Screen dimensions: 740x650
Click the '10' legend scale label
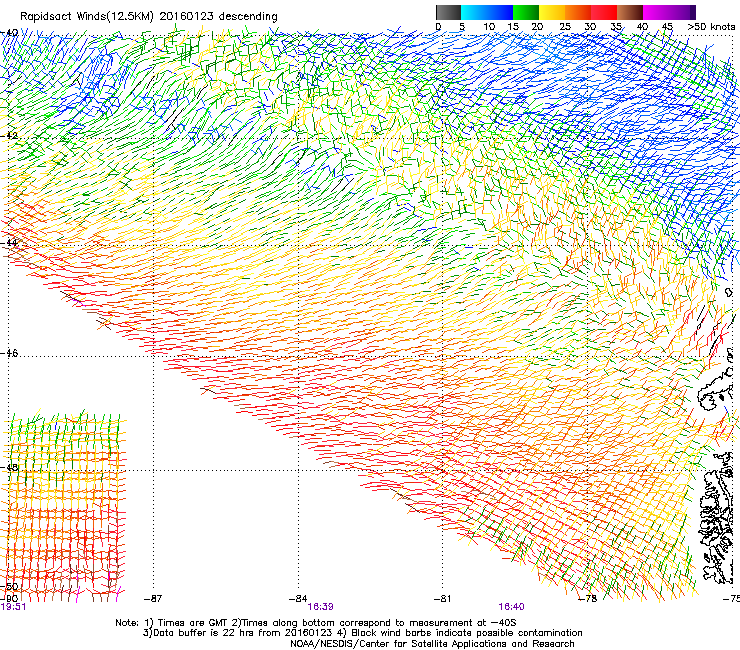click(x=489, y=27)
